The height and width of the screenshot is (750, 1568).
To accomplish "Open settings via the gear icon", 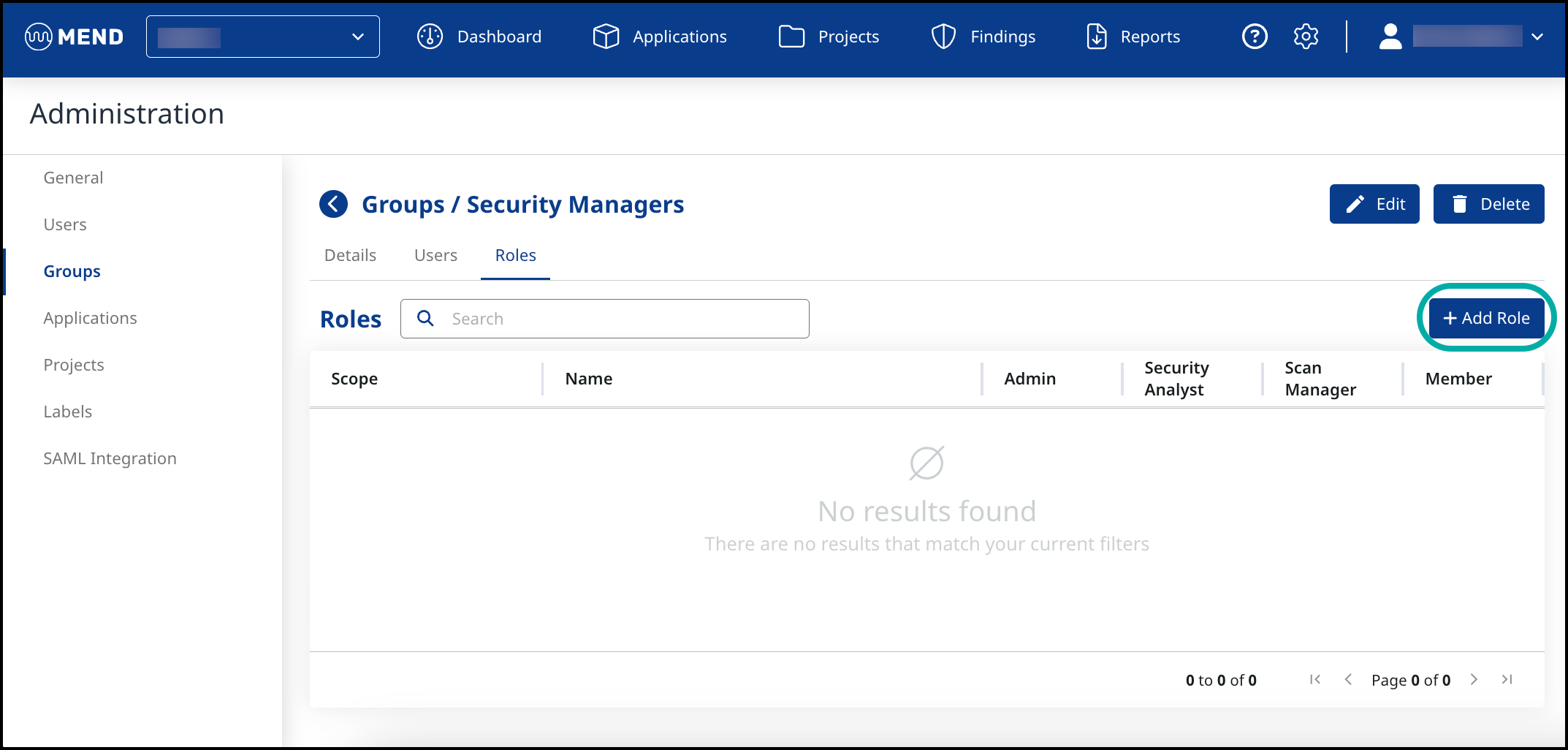I will [x=1306, y=37].
